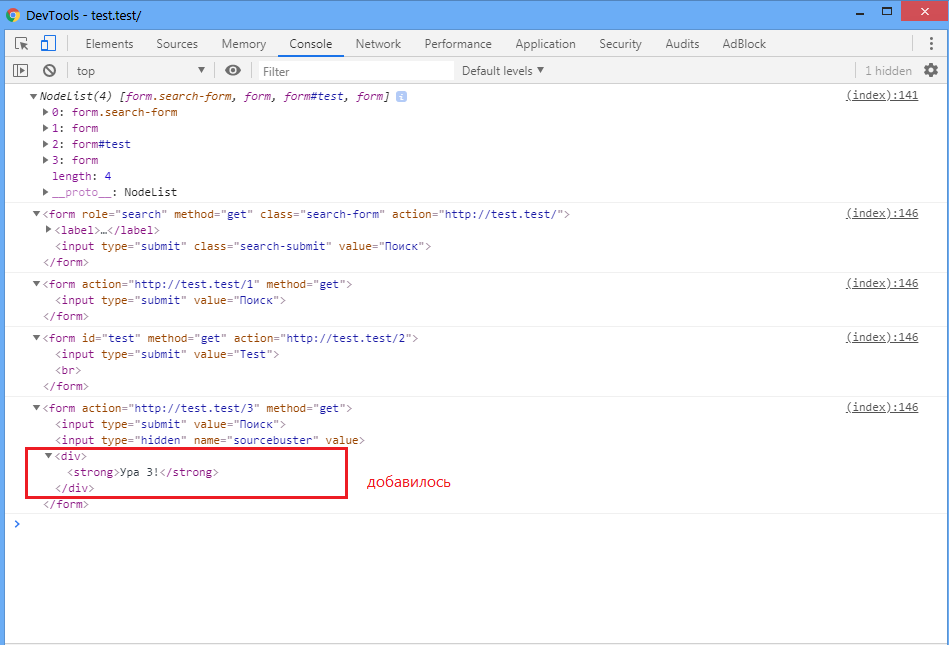The height and width of the screenshot is (645, 949).
Task: Expand item 0: form.search-form
Action: coord(45,112)
